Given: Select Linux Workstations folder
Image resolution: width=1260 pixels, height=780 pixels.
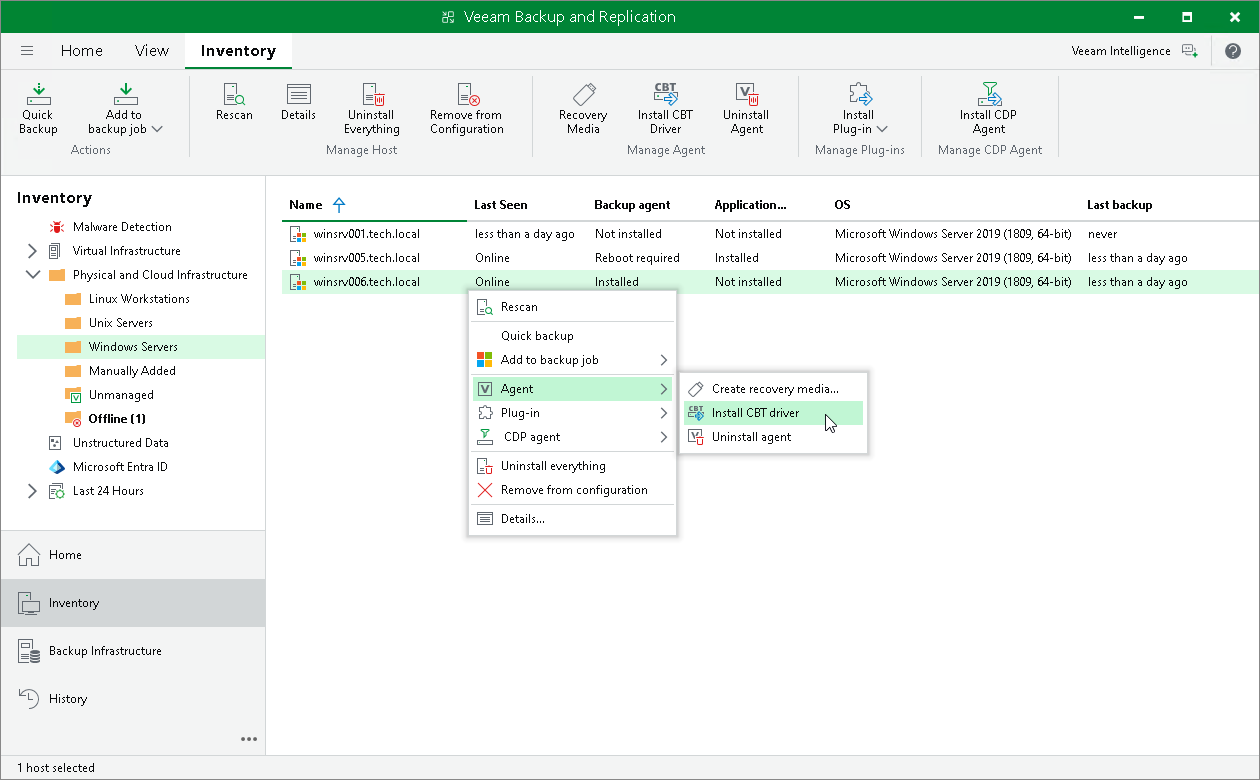Looking at the screenshot, I should pyautogui.click(x=139, y=299).
